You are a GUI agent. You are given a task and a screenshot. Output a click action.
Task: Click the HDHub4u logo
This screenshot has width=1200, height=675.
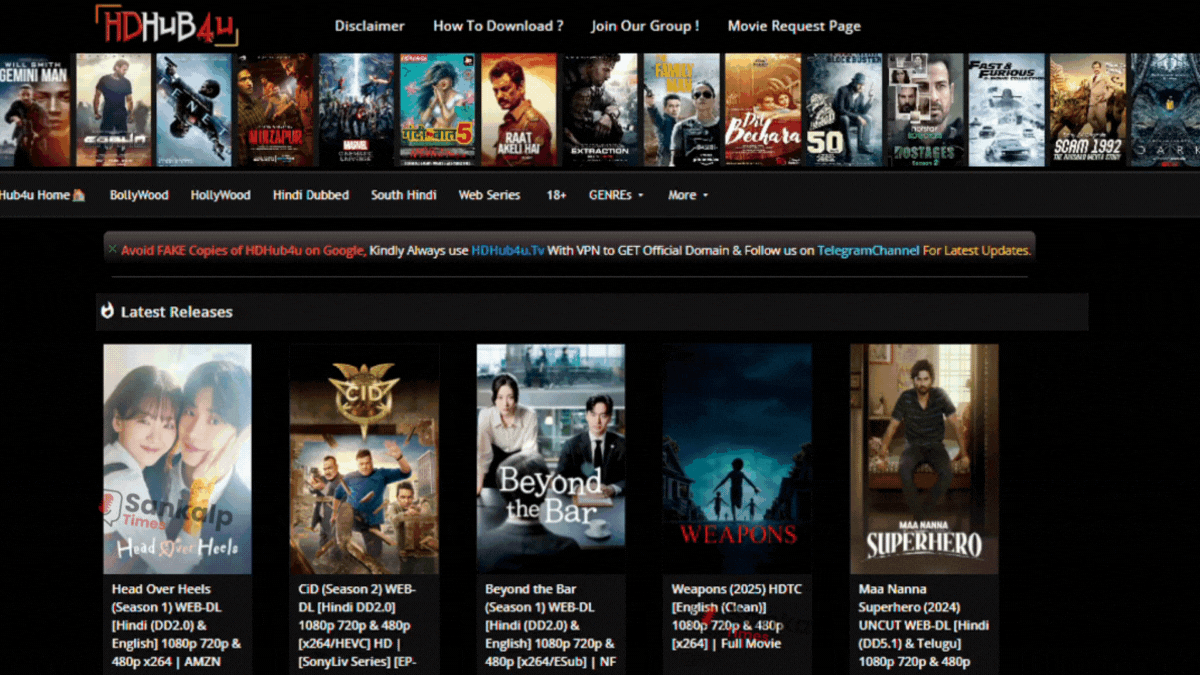pyautogui.click(x=167, y=24)
